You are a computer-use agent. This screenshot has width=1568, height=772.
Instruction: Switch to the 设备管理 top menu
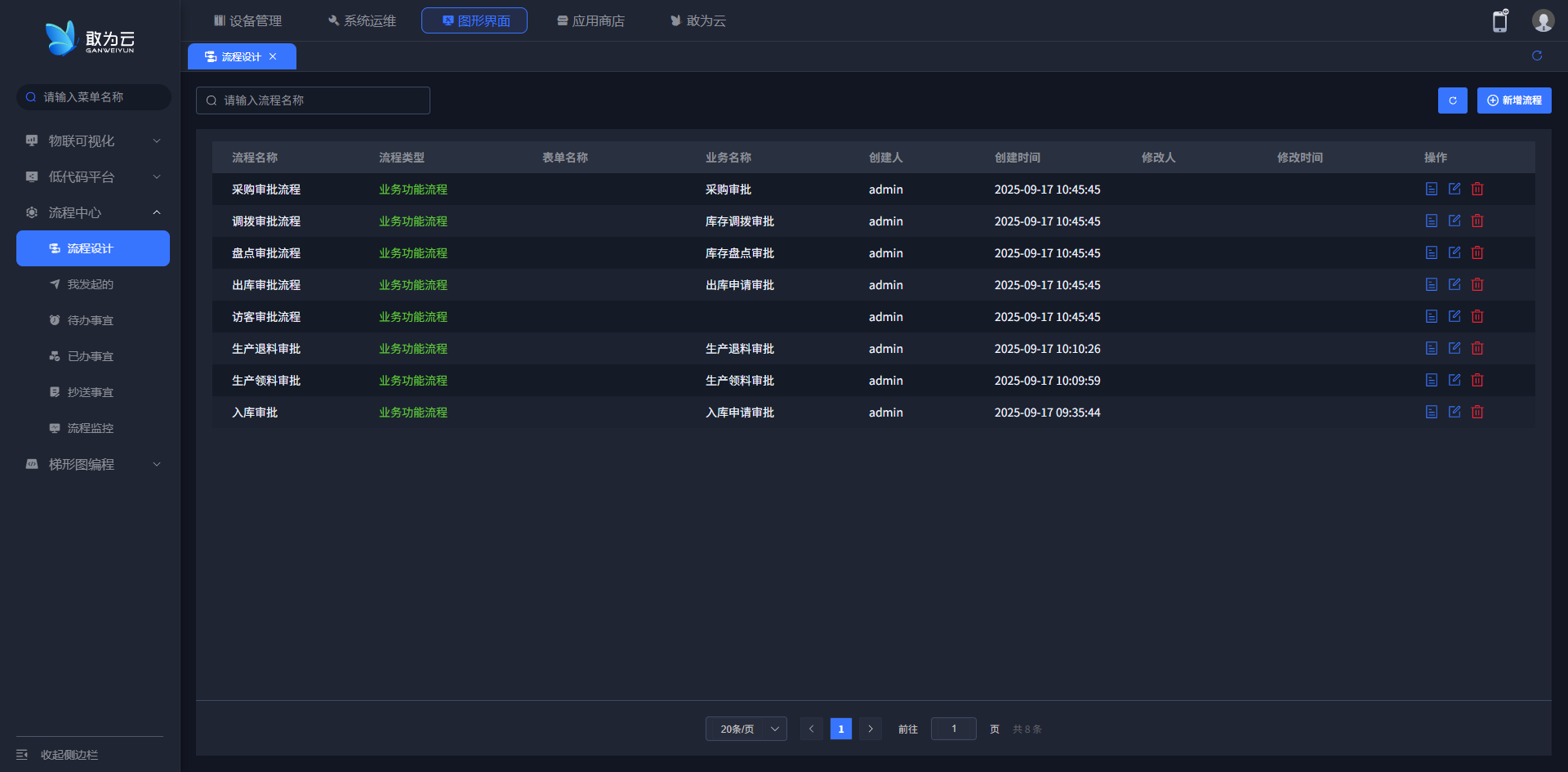(247, 20)
